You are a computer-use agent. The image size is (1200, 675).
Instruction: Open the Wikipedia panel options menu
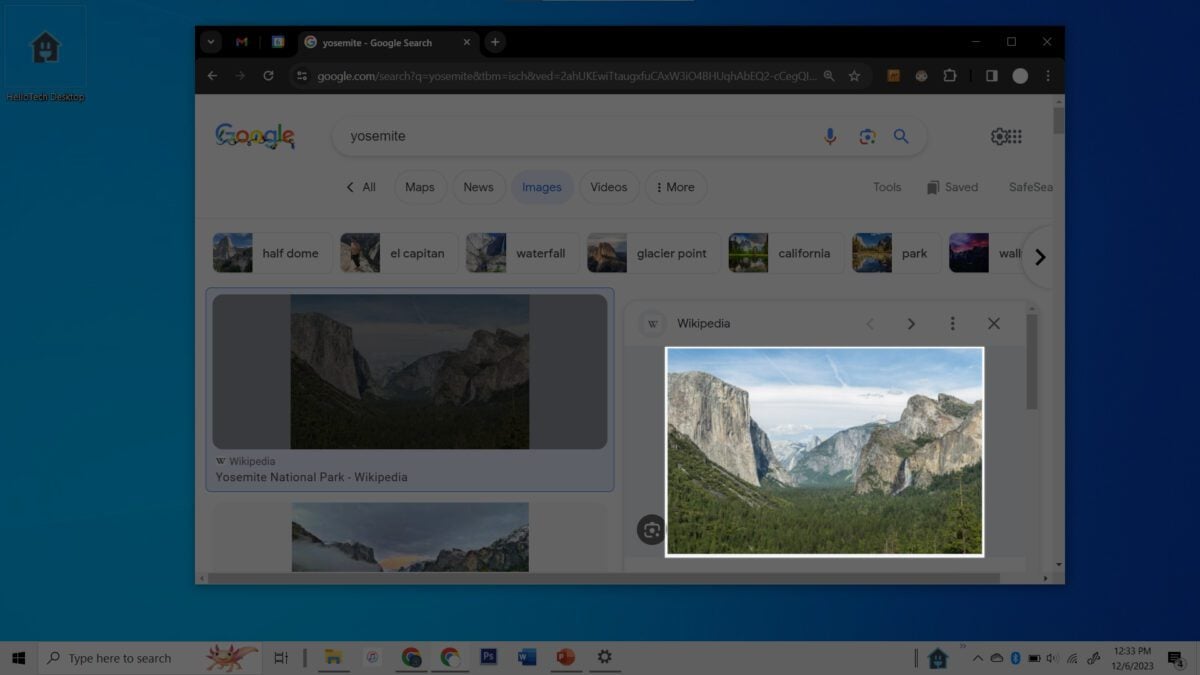pos(953,323)
